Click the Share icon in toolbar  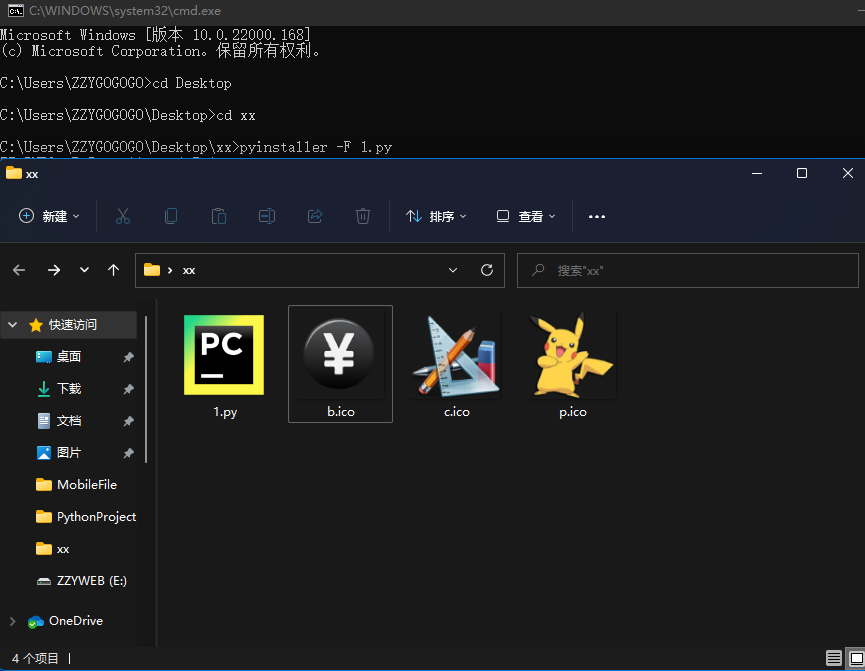(x=315, y=216)
